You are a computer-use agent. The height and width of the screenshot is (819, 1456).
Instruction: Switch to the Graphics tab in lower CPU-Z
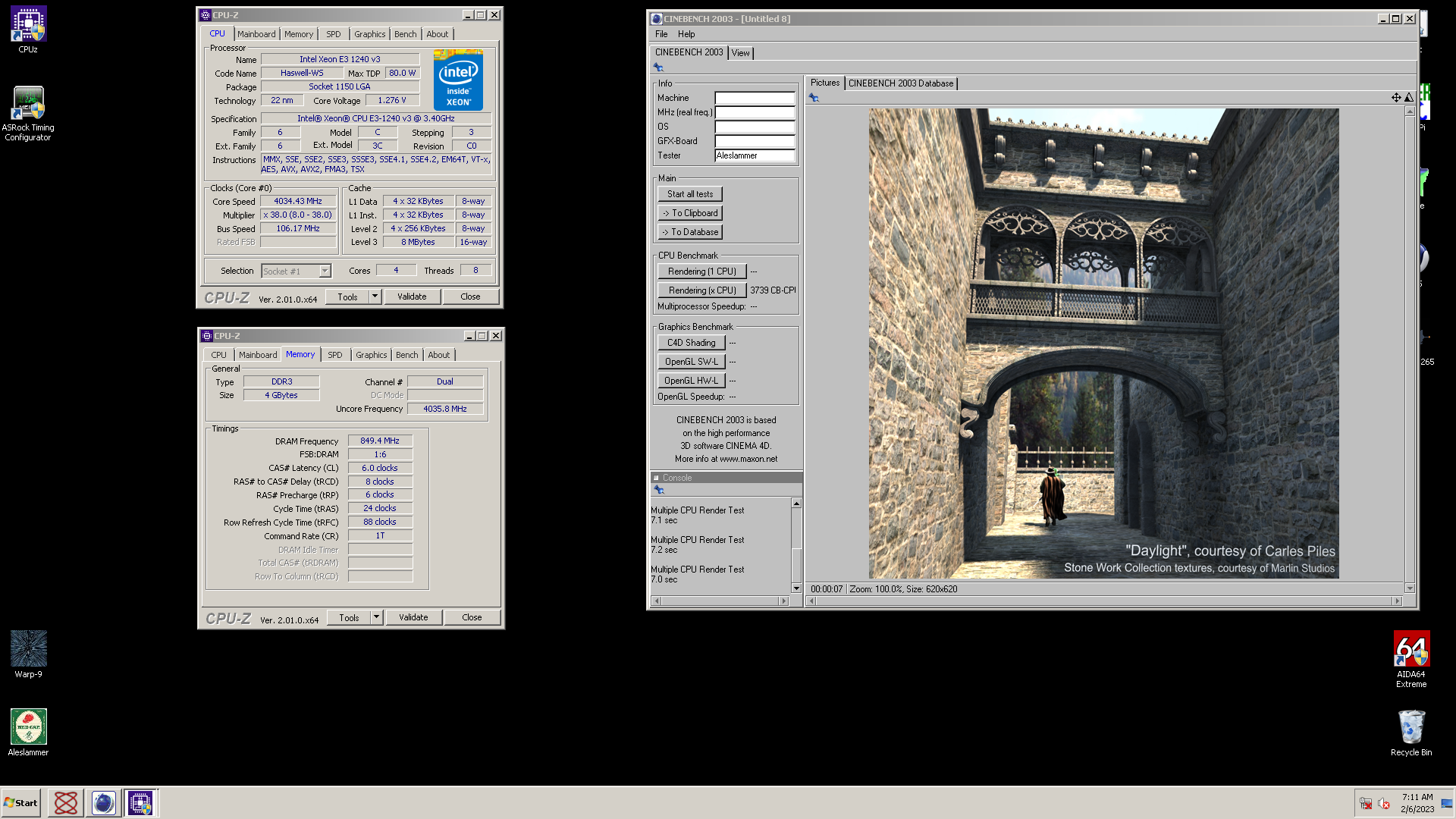tap(371, 355)
